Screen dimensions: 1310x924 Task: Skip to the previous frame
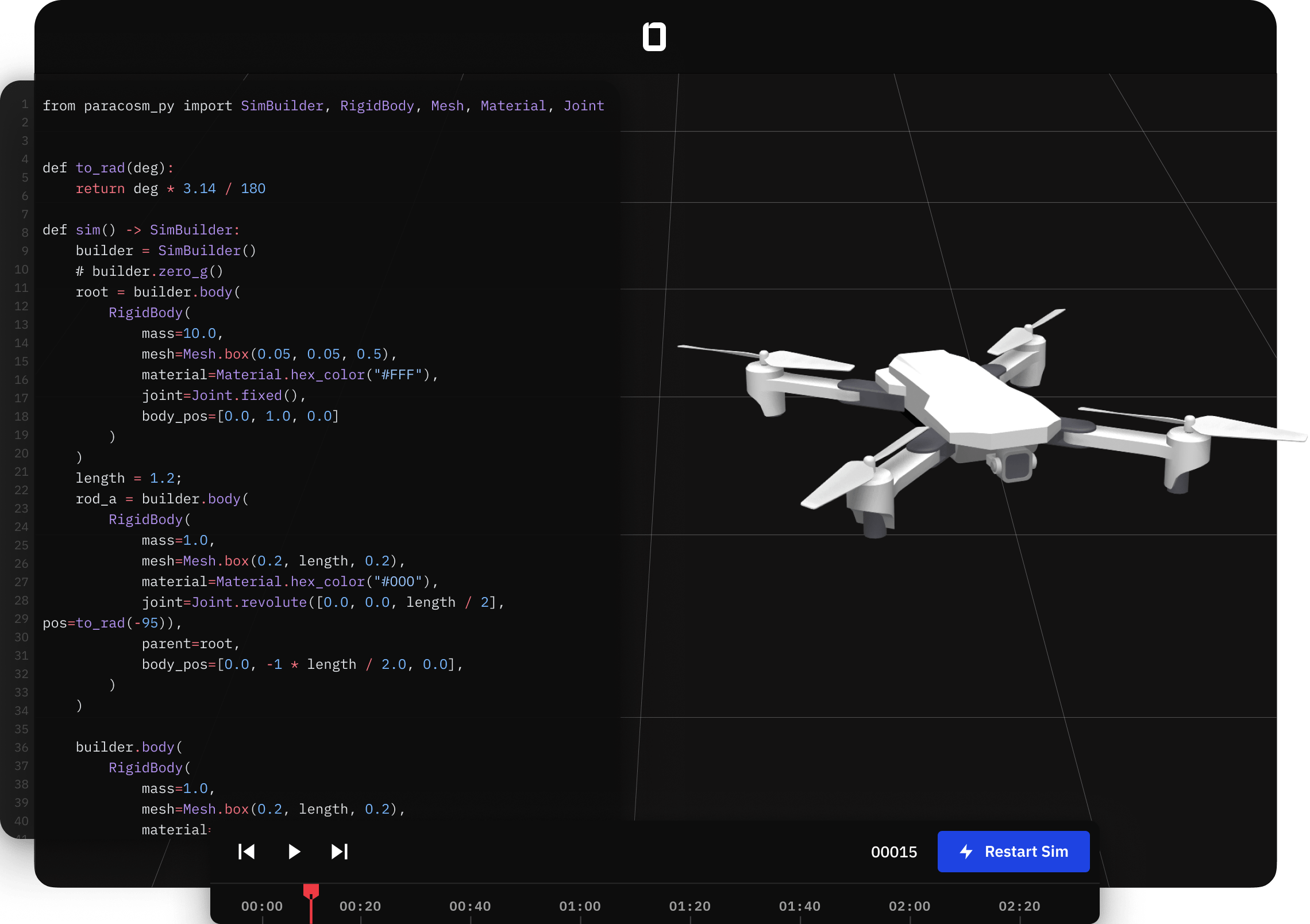coord(246,852)
